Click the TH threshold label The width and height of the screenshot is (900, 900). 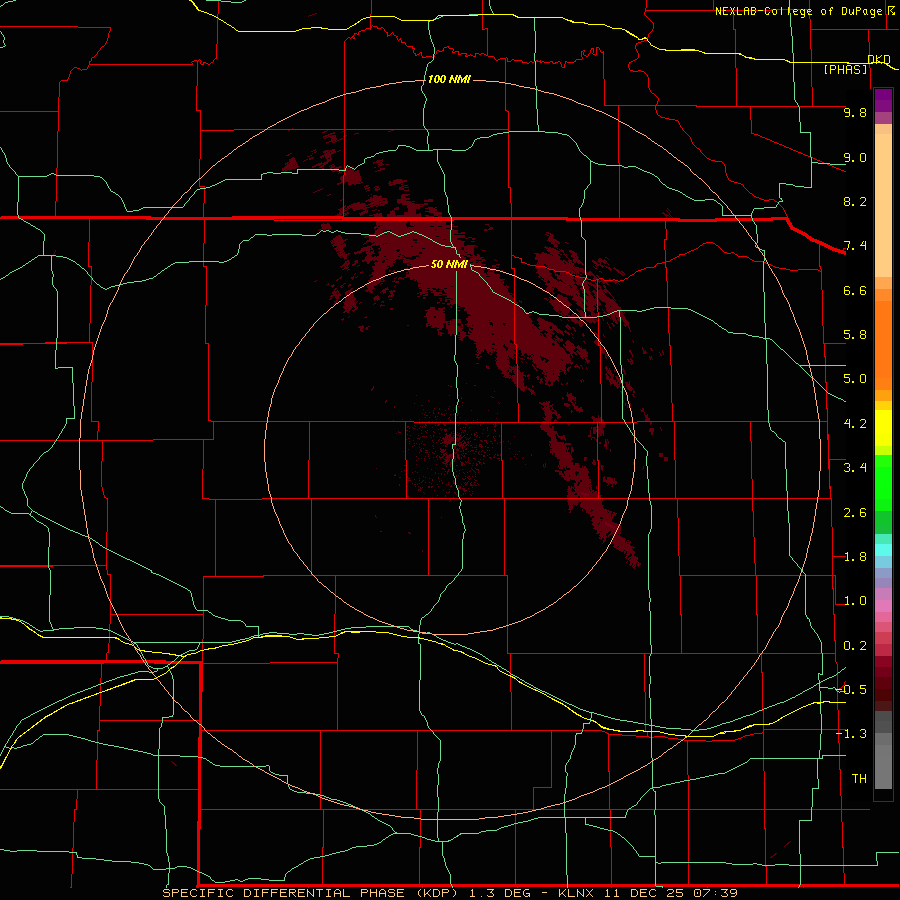[x=859, y=779]
